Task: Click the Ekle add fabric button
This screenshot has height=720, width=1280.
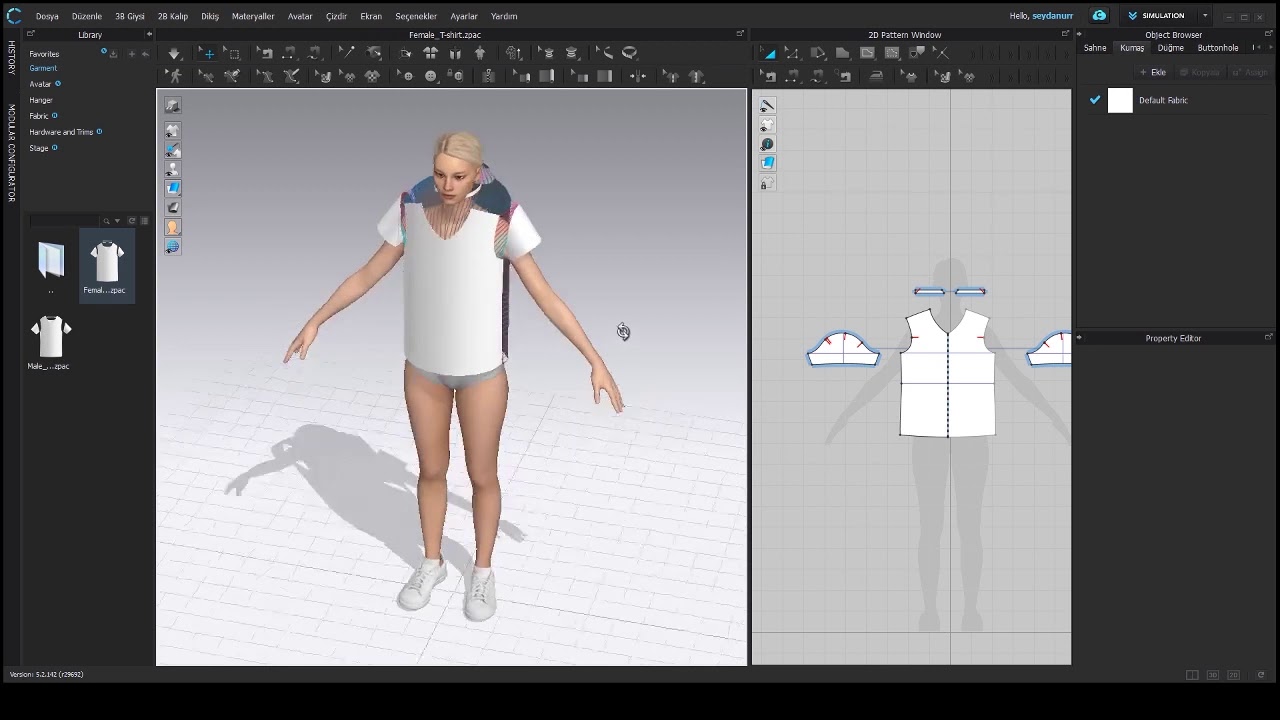Action: click(1153, 72)
